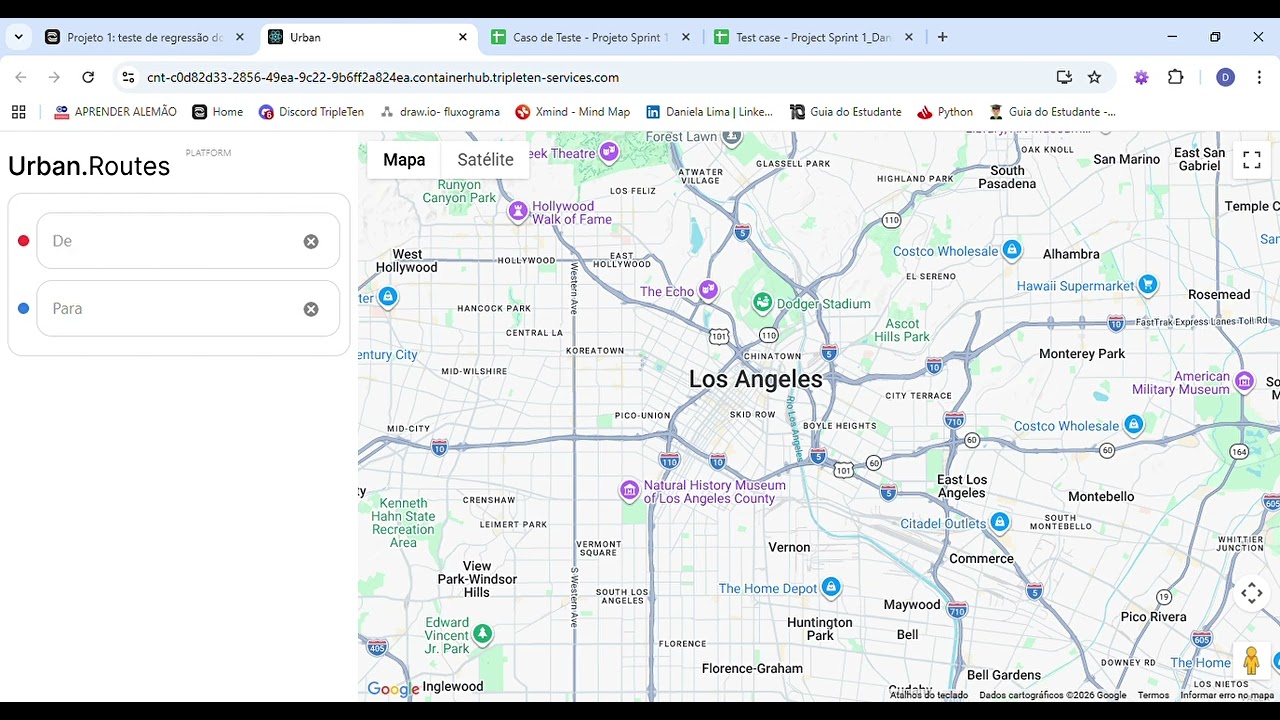
Task: Open APRENDER ALEMÃO bookmark
Action: 115,112
